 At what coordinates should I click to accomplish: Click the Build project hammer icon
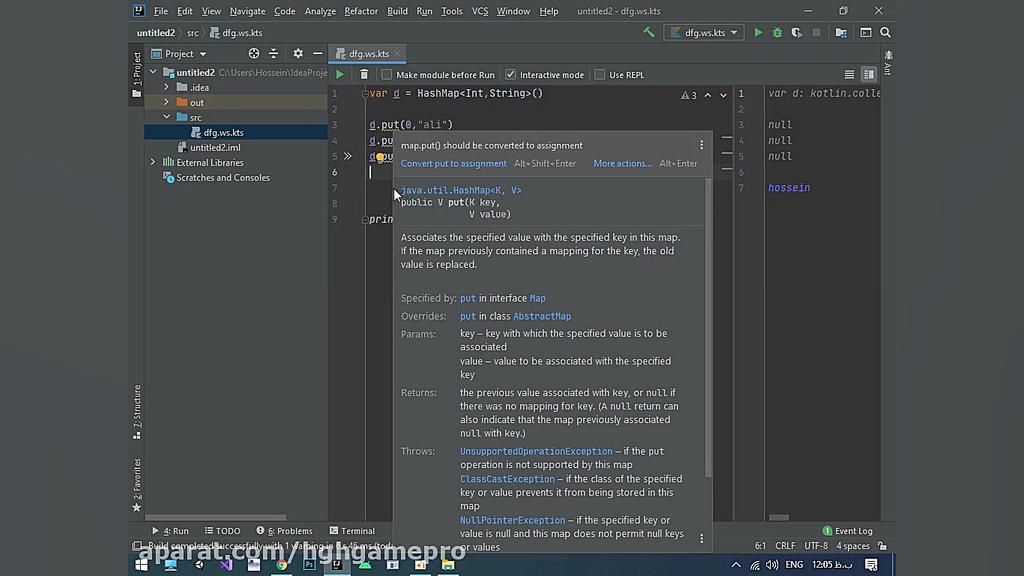point(649,33)
